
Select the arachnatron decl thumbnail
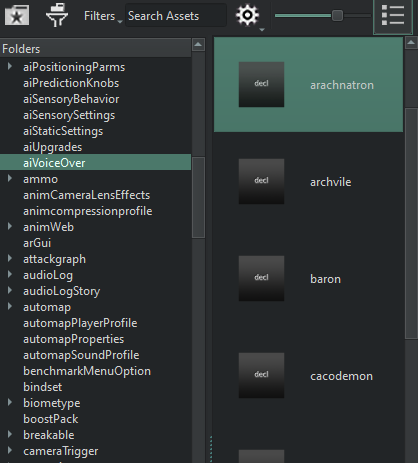[x=261, y=84]
